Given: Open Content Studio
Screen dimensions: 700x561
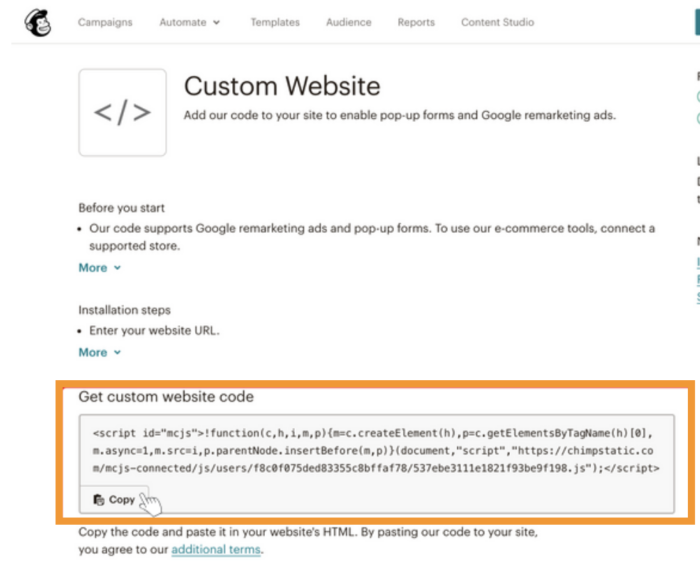Looking at the screenshot, I should (x=497, y=22).
